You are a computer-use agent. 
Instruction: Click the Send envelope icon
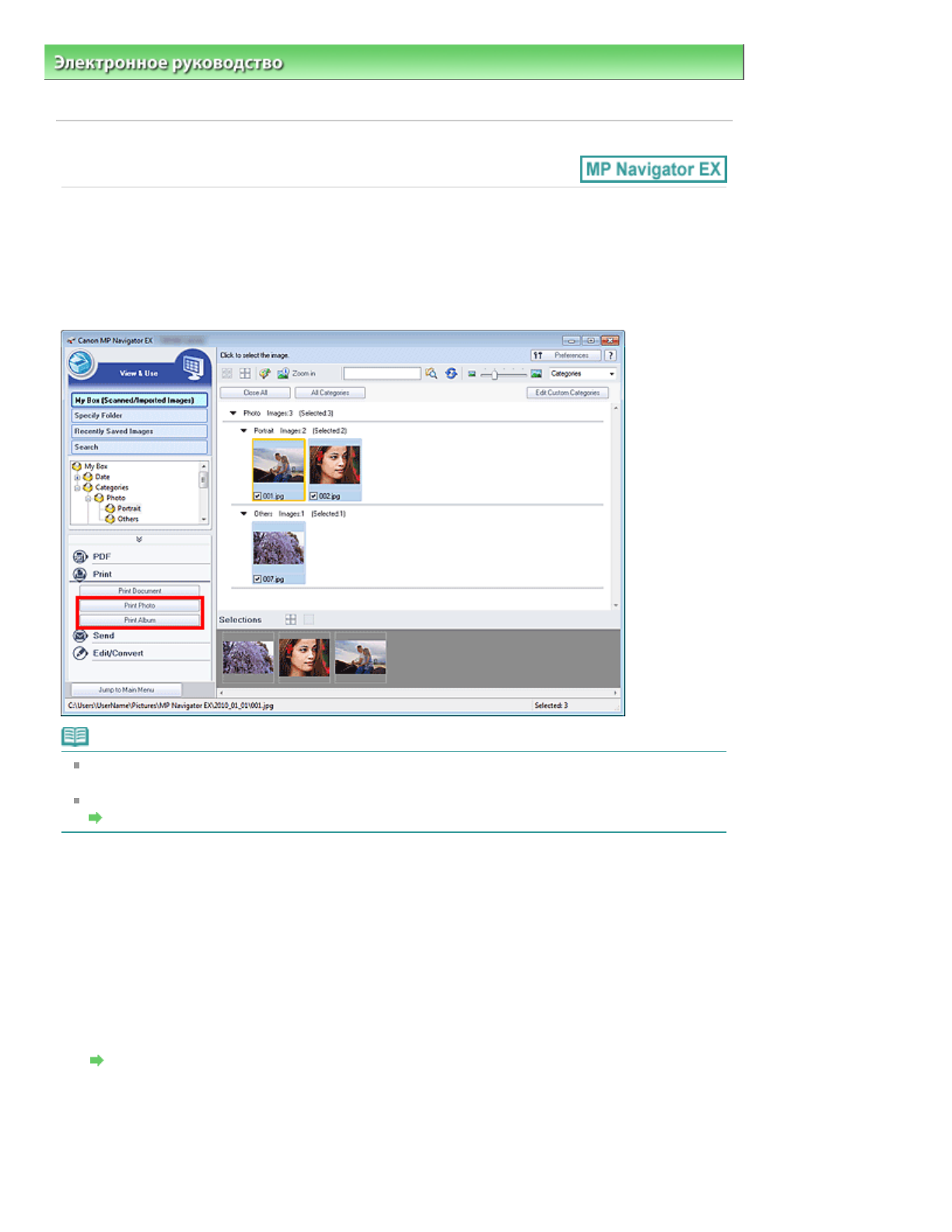[80, 636]
